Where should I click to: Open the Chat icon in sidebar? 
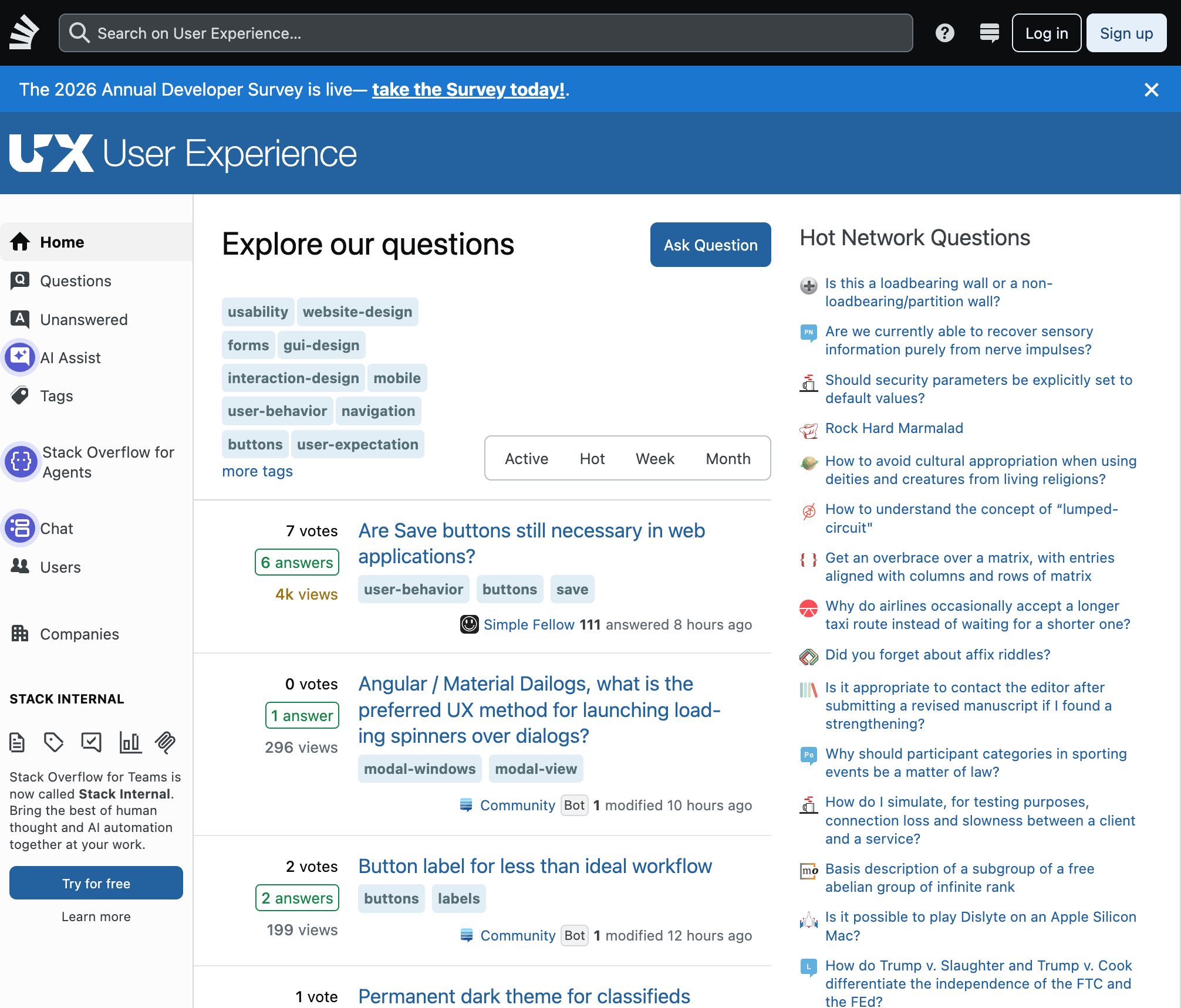click(x=20, y=528)
